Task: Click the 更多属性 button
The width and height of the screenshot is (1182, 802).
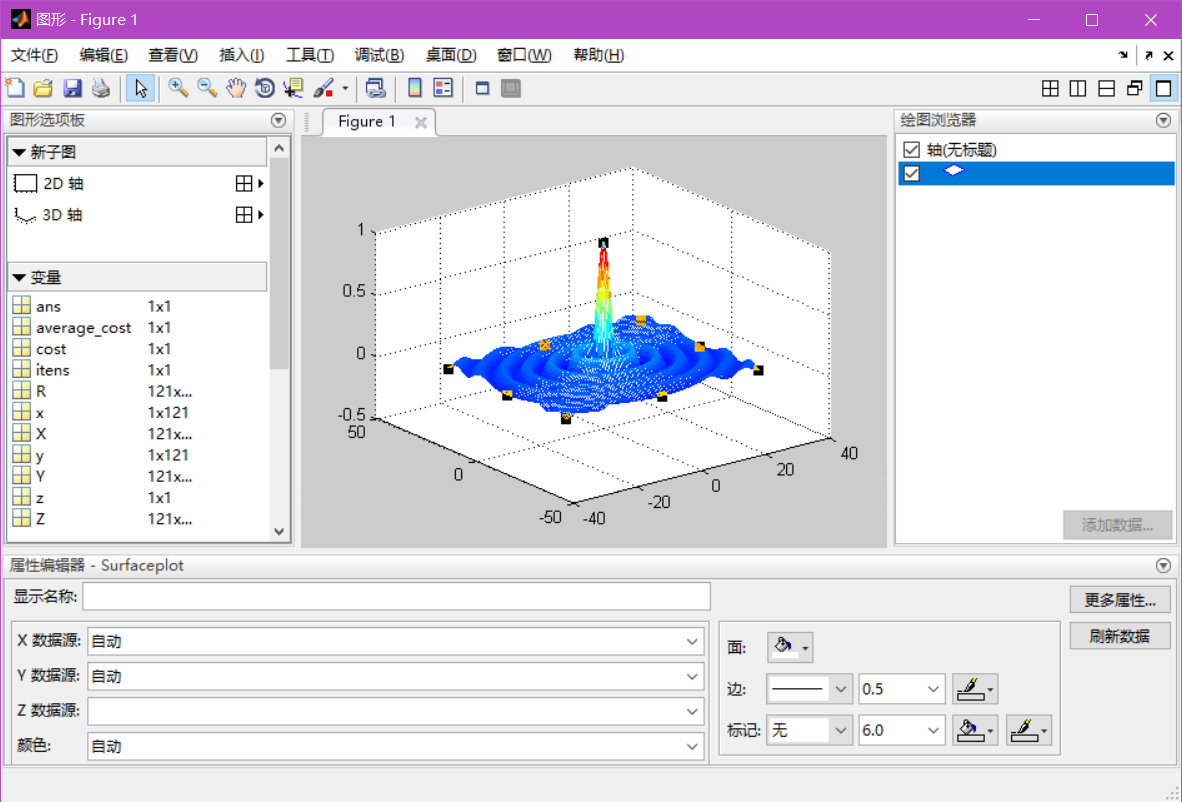Action: coord(1119,599)
